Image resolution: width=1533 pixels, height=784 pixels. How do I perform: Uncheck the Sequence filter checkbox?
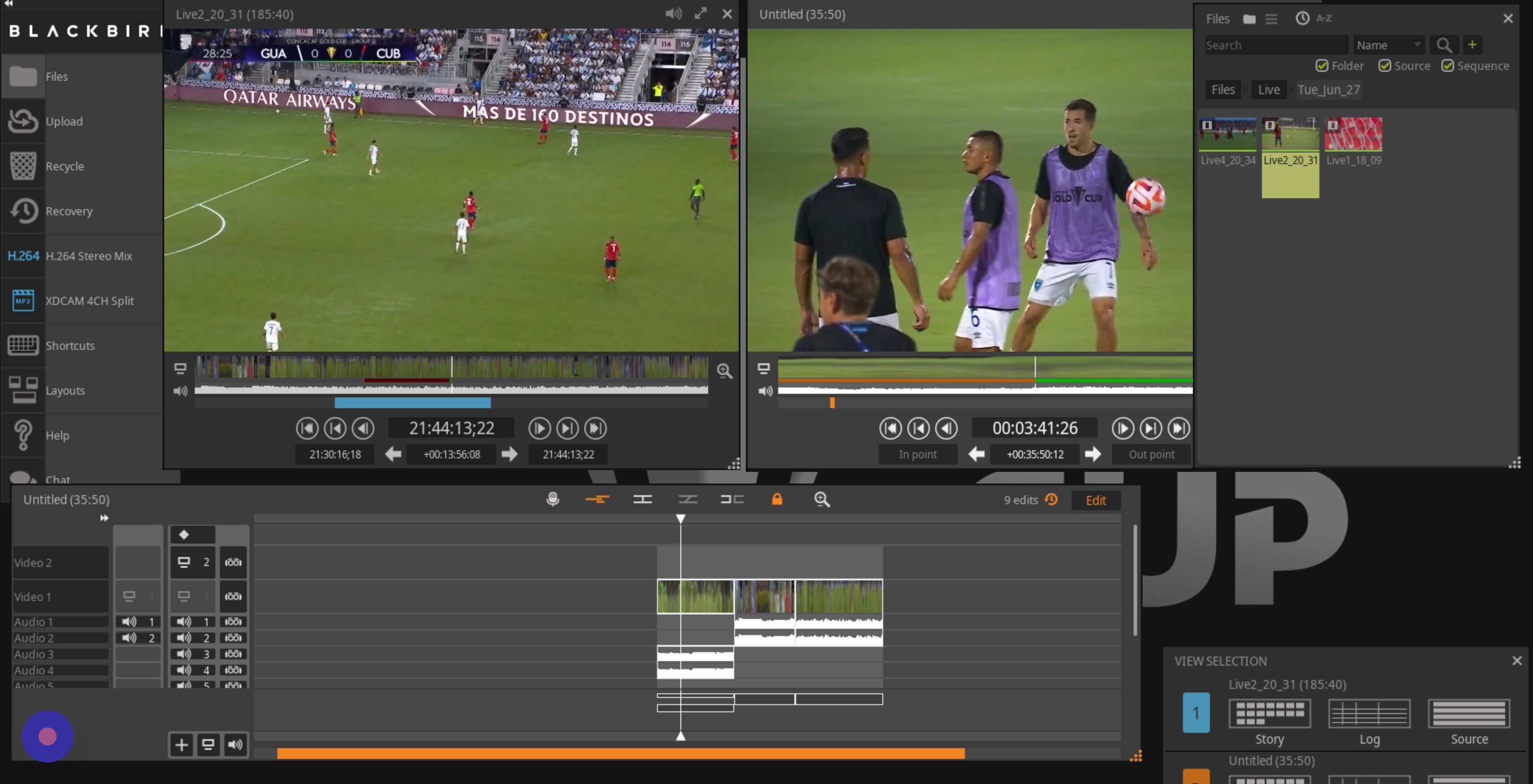(1447, 65)
